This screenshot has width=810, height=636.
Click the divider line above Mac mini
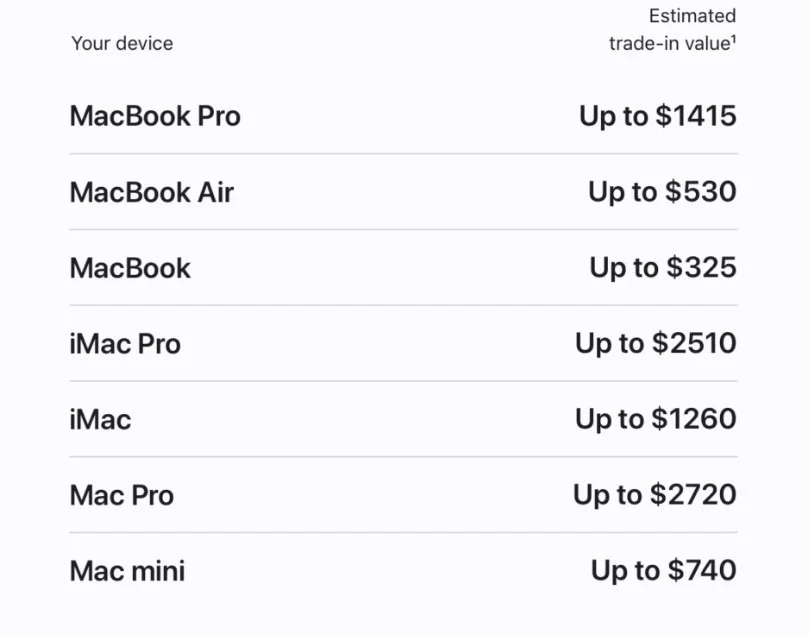[x=403, y=532]
